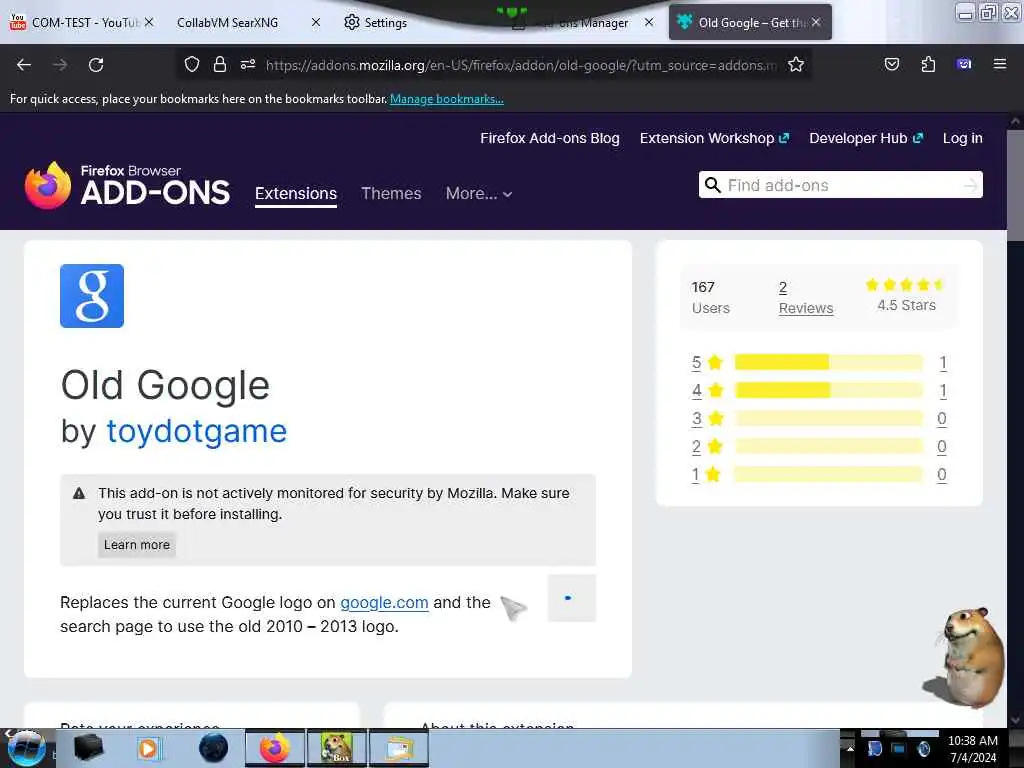
Task: Open the Manage bookmarks link
Action: tap(447, 99)
